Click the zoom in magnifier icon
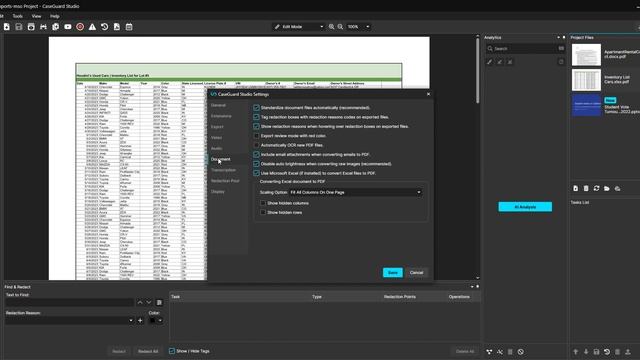 click(x=331, y=27)
